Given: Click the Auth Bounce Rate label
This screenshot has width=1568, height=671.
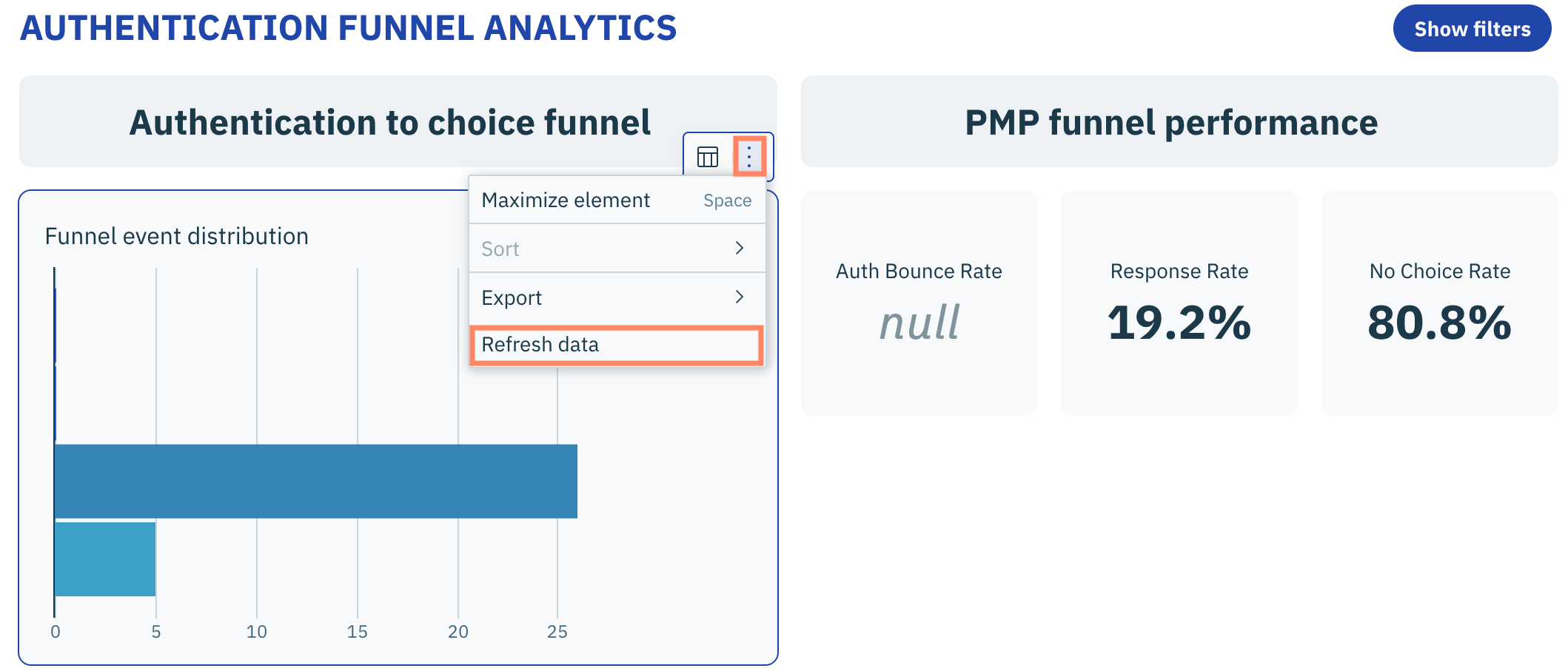Looking at the screenshot, I should point(919,272).
